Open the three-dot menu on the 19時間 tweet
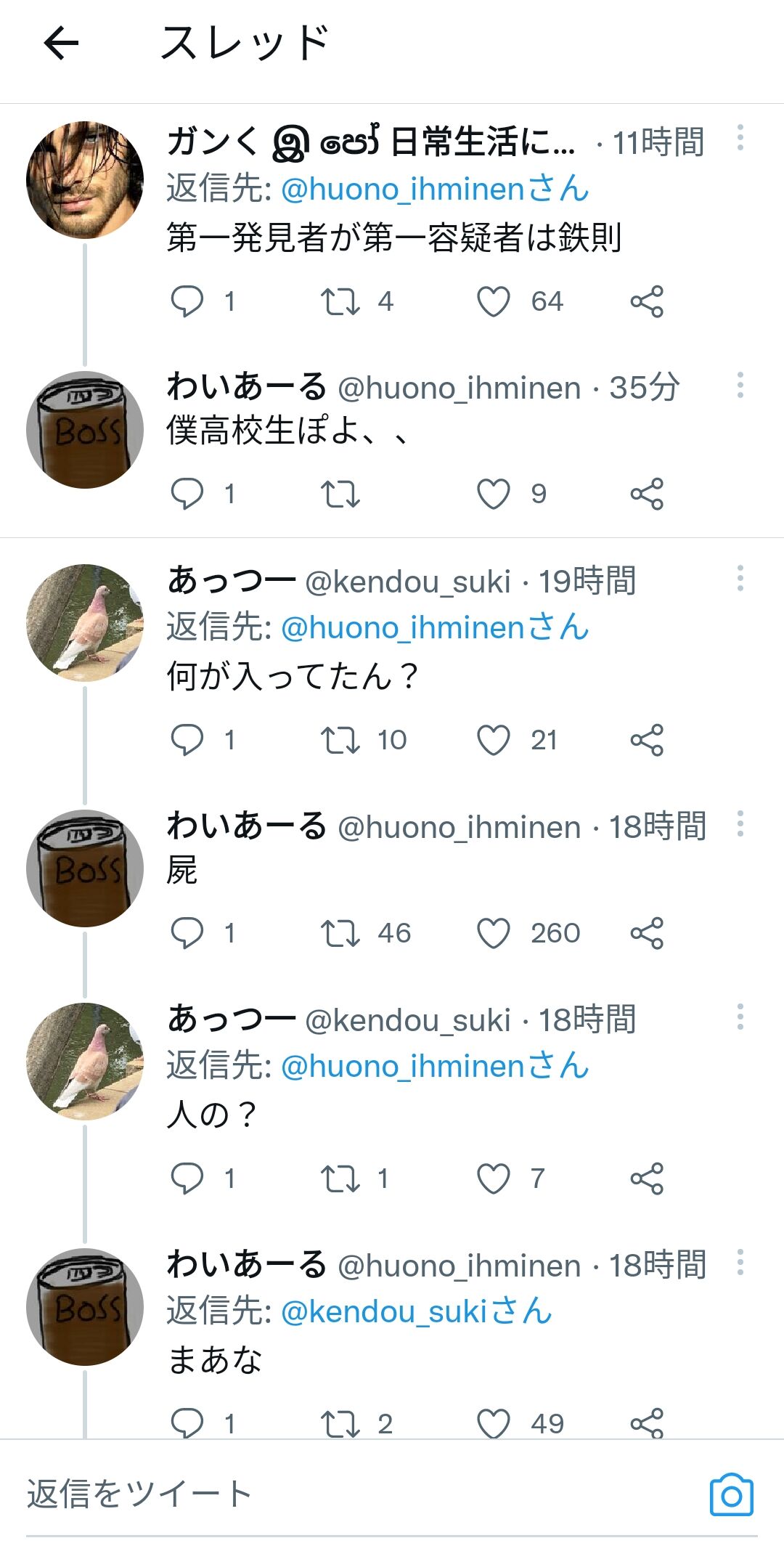 [x=740, y=578]
